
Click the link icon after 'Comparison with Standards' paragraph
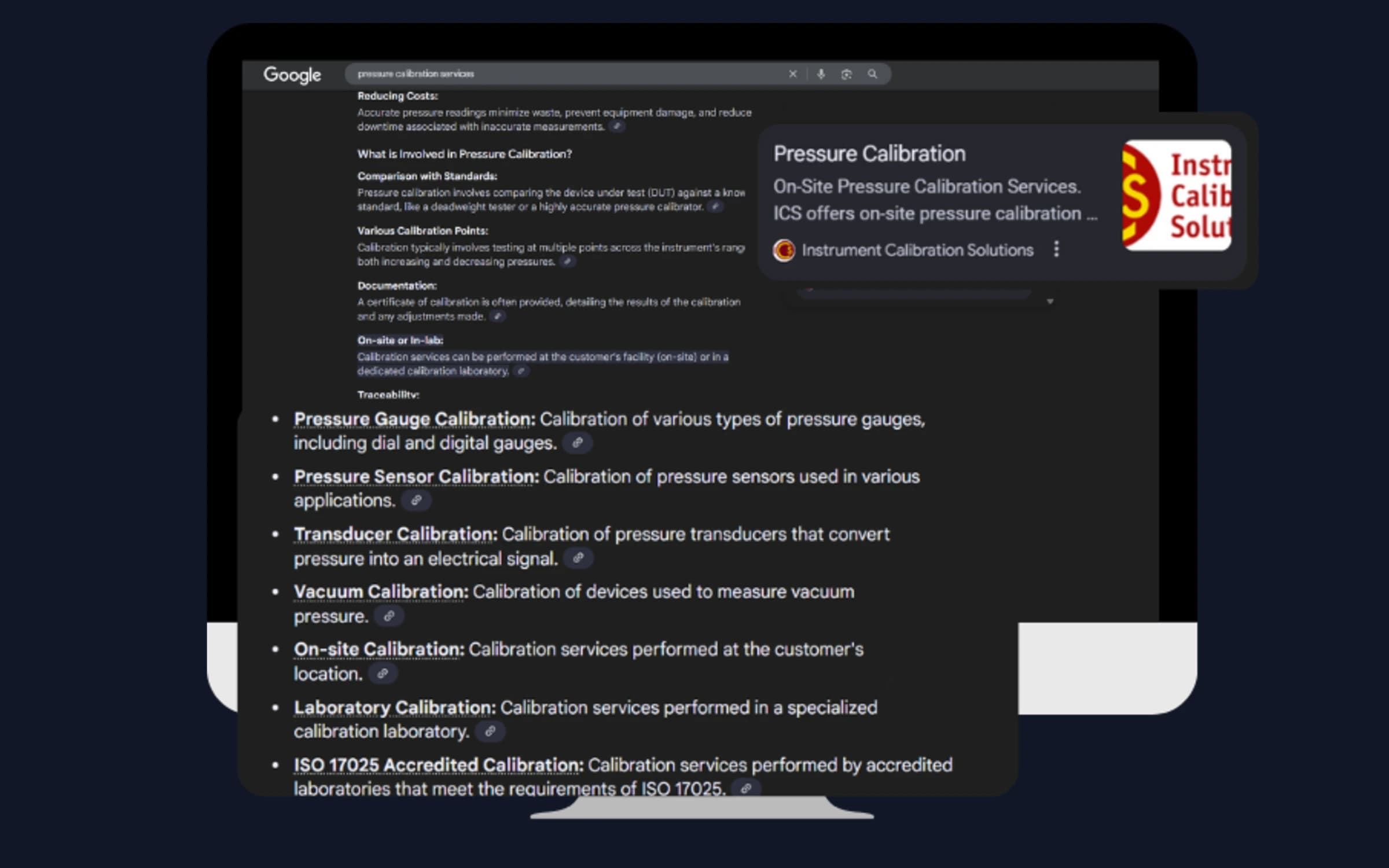click(715, 207)
